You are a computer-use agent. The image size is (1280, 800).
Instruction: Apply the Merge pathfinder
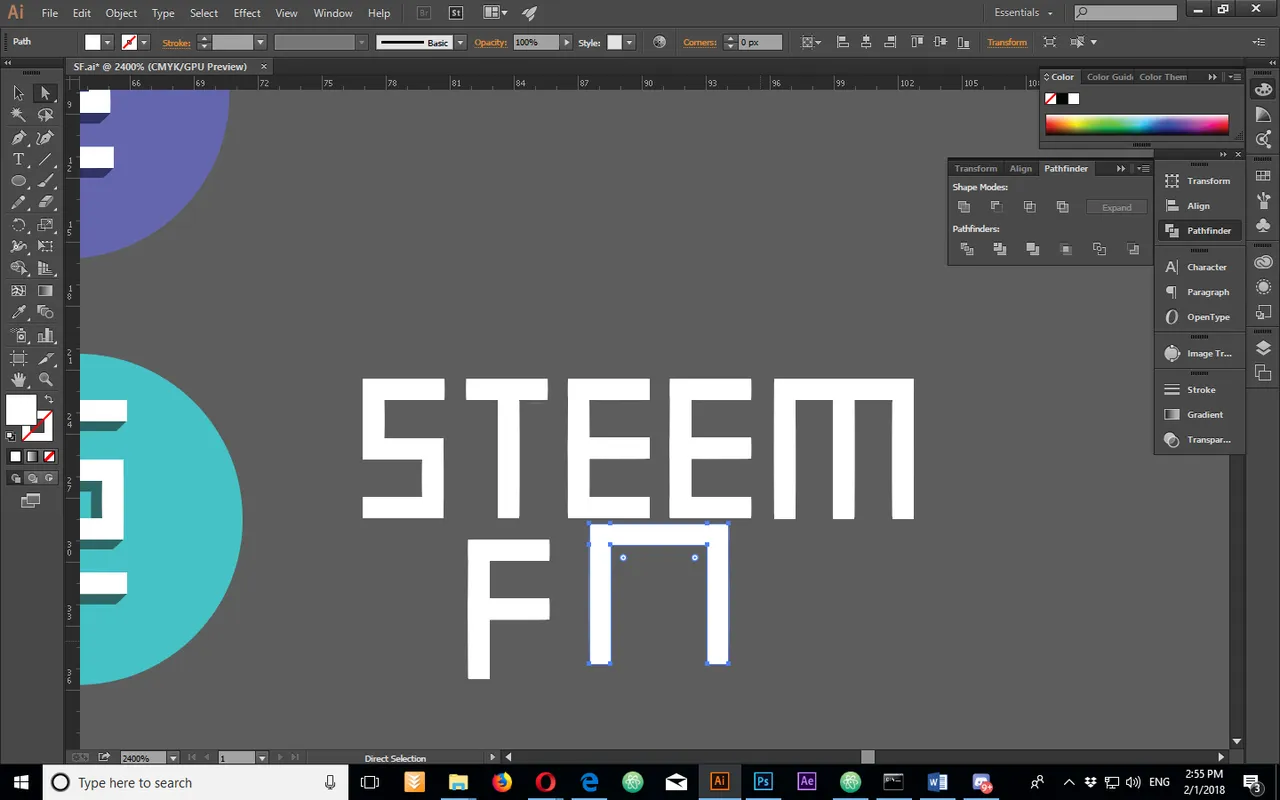tap(1033, 249)
